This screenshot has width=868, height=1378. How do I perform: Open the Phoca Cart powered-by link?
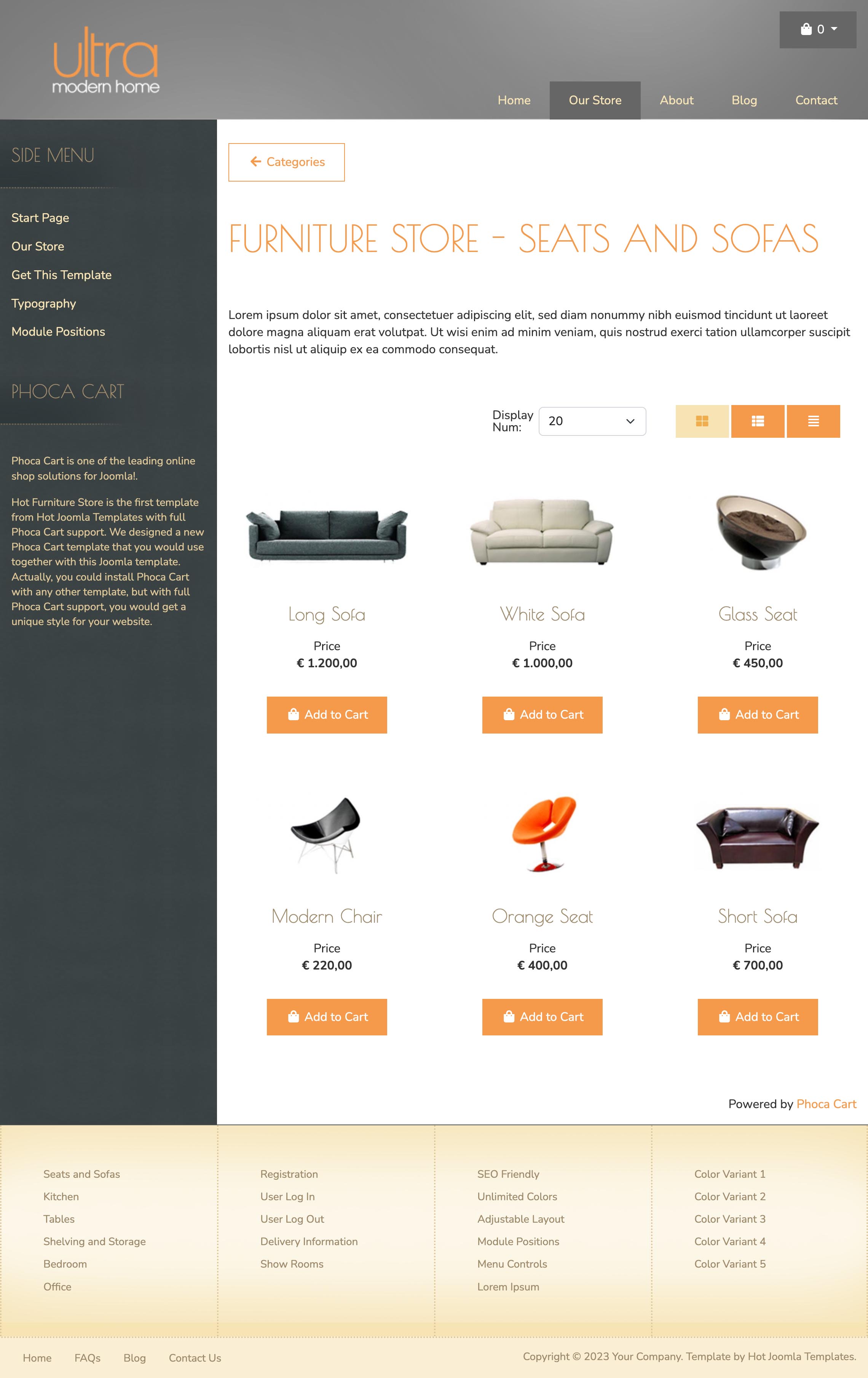click(x=826, y=1104)
